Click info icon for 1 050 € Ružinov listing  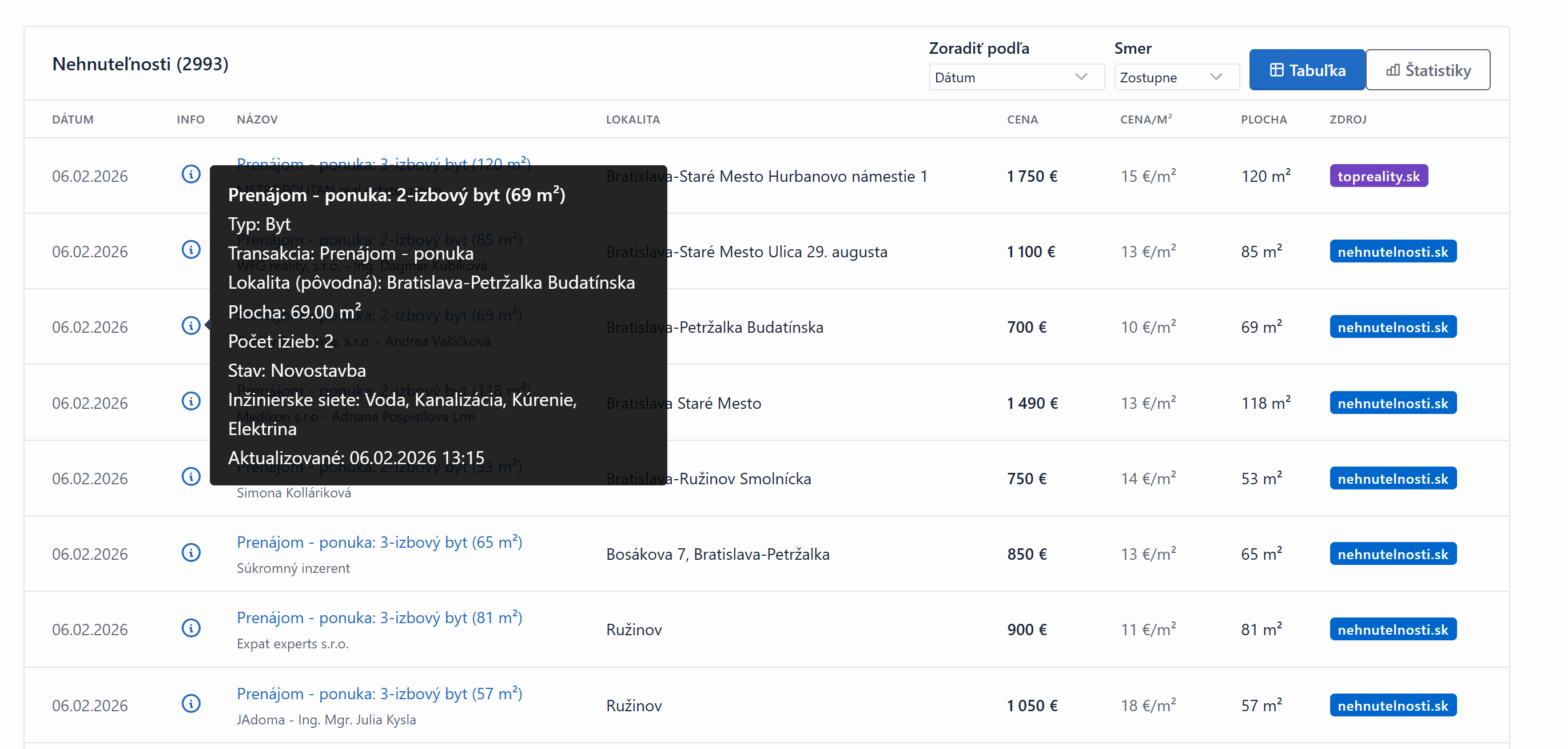(190, 704)
